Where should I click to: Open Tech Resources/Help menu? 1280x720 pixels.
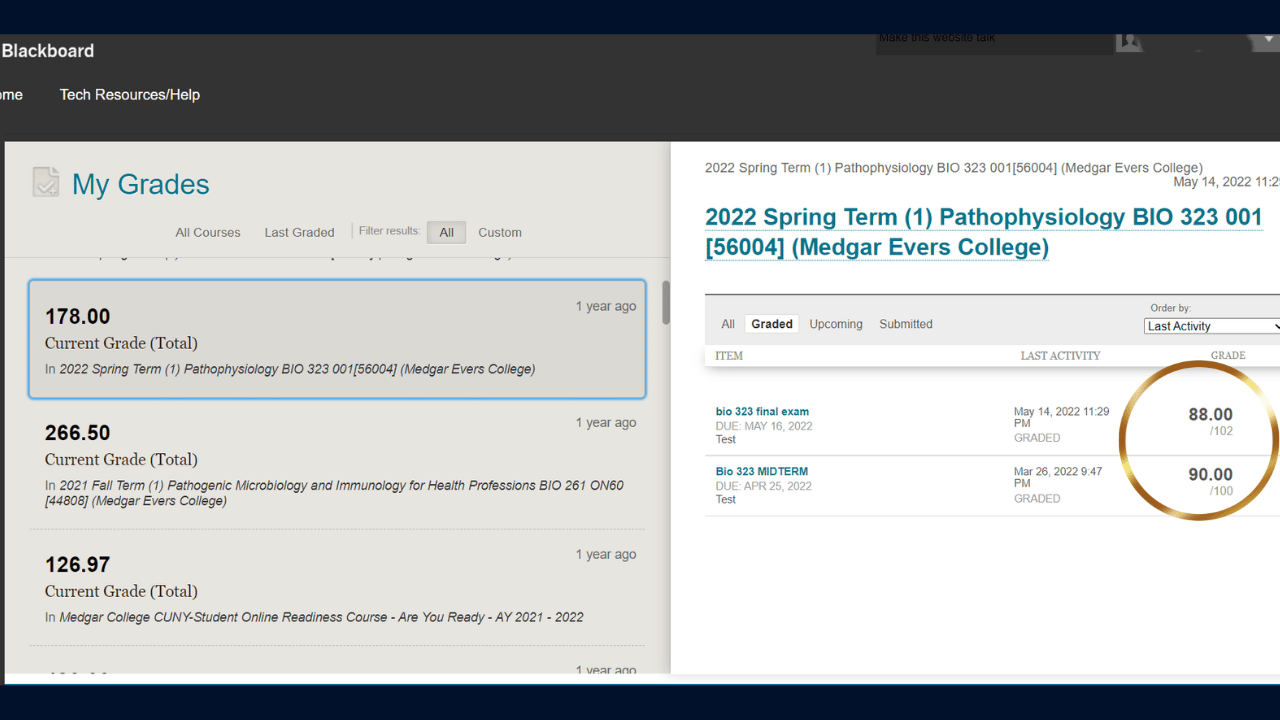click(x=130, y=95)
